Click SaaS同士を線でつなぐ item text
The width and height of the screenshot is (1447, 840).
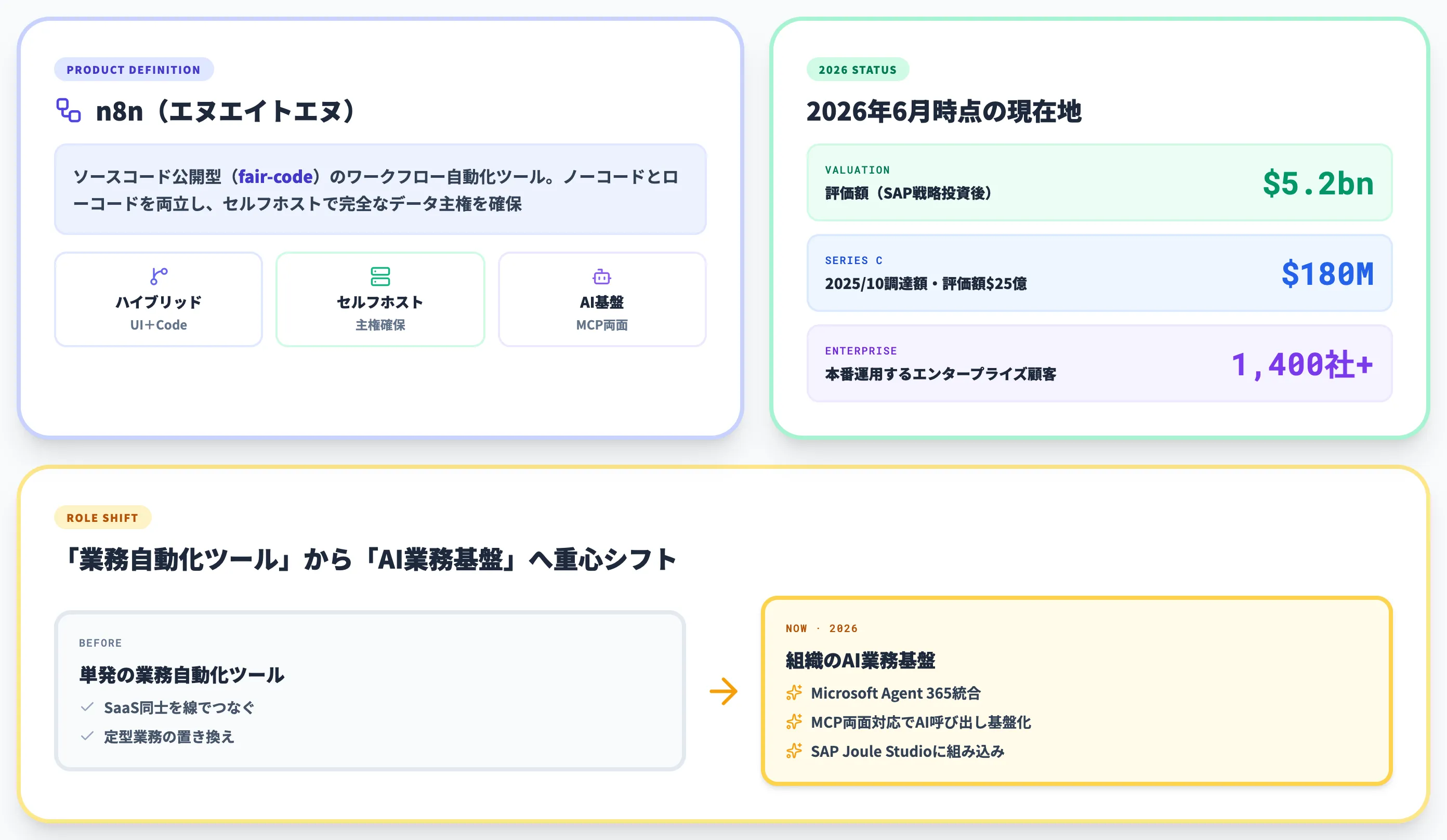pyautogui.click(x=179, y=707)
